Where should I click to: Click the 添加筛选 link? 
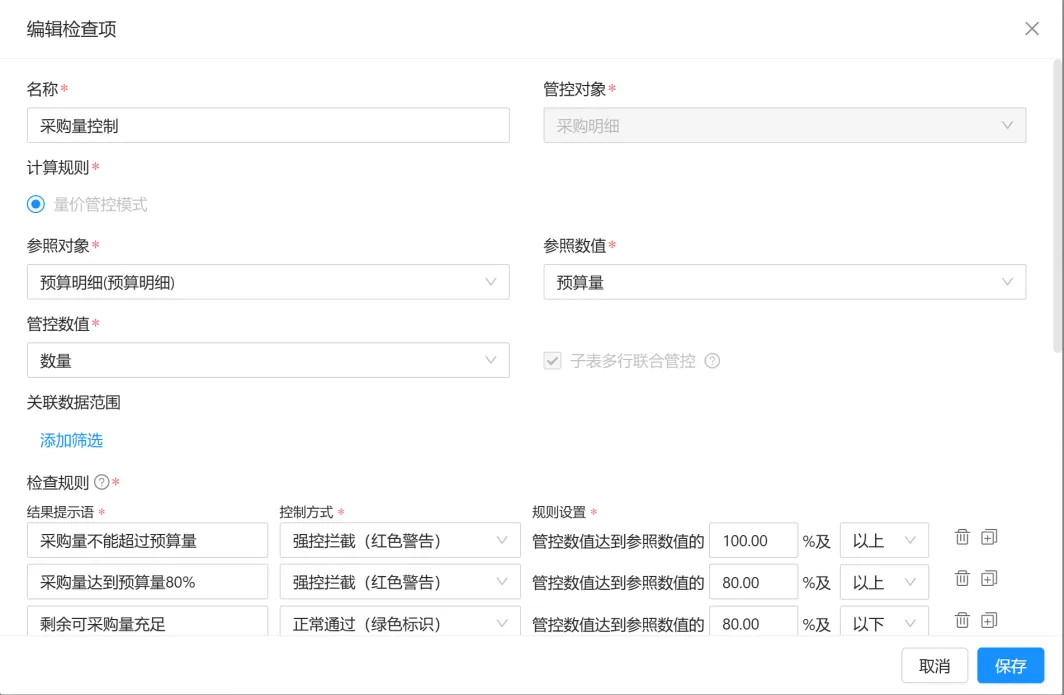pyautogui.click(x=71, y=440)
